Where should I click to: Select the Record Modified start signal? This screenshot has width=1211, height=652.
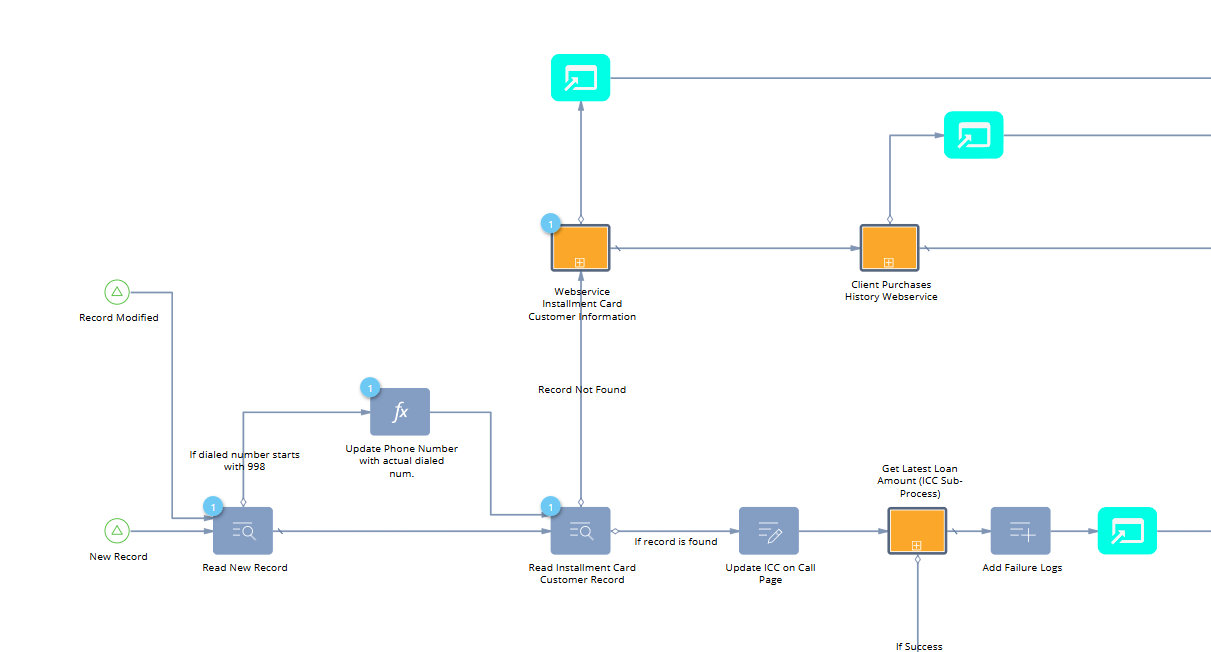point(117,292)
